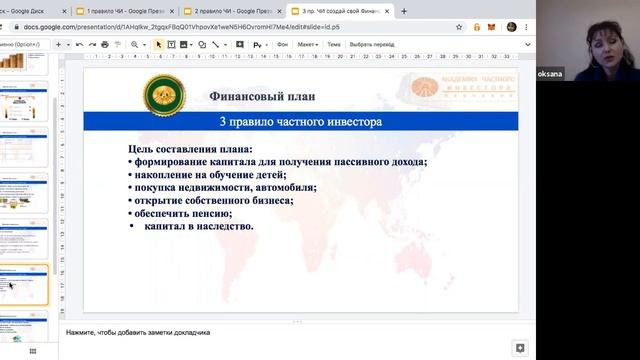Viewport: 640px width, 360px height.
Task: Click the bullet накопление на обучение детей
Action: pos(207,175)
